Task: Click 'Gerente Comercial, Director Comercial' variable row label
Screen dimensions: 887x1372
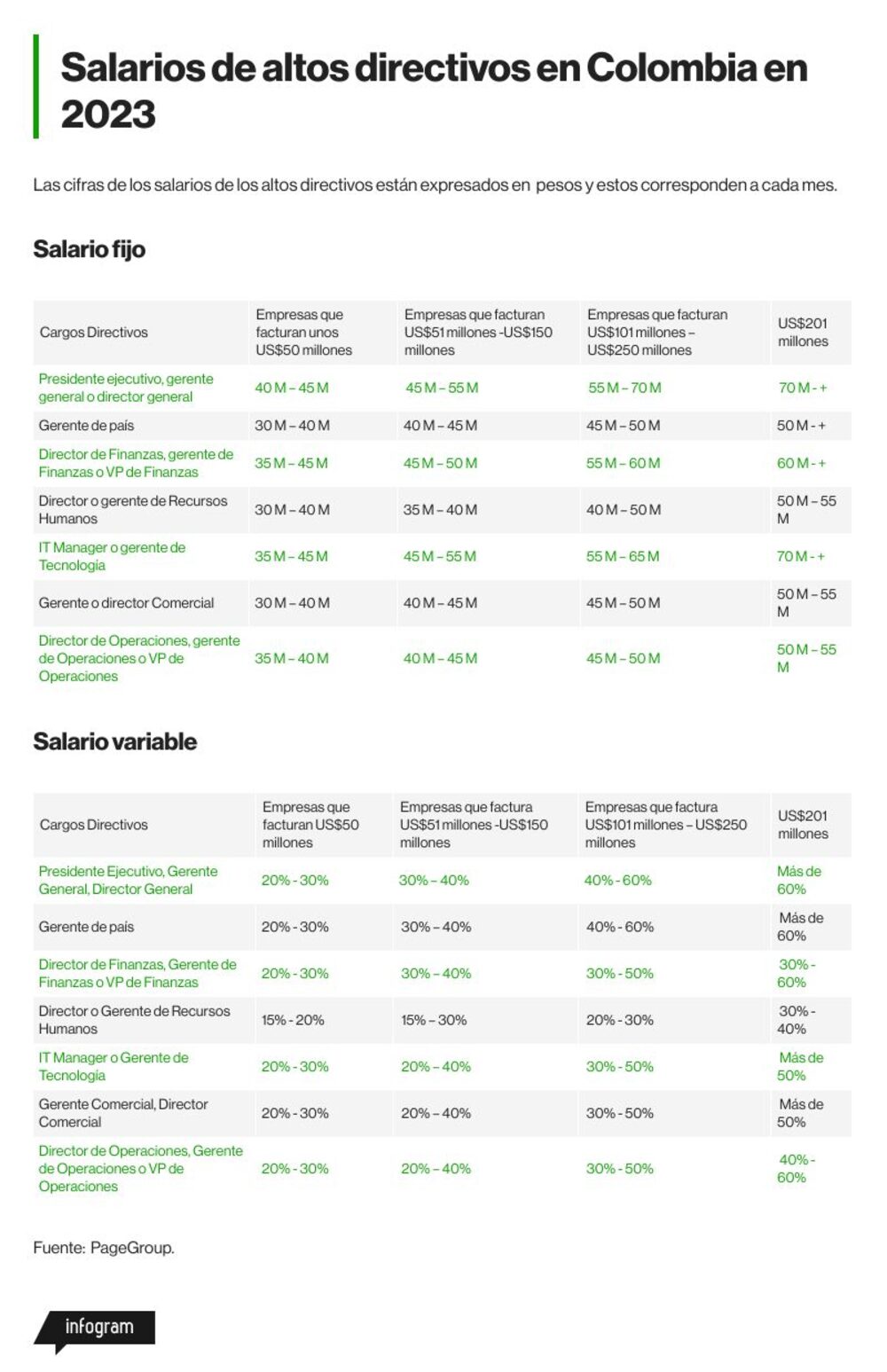Action: coord(123,1113)
